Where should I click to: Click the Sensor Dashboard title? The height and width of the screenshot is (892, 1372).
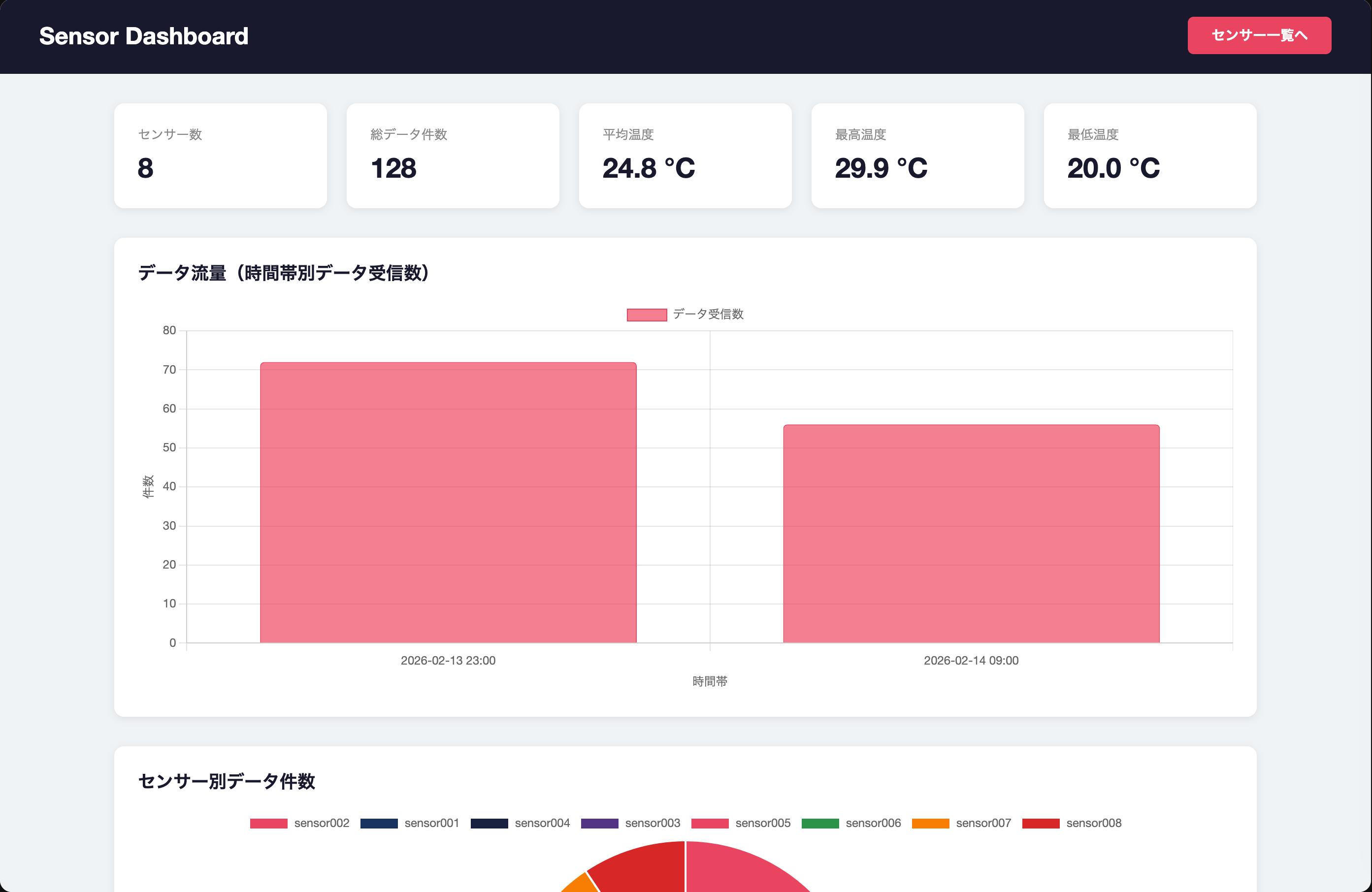pos(143,36)
